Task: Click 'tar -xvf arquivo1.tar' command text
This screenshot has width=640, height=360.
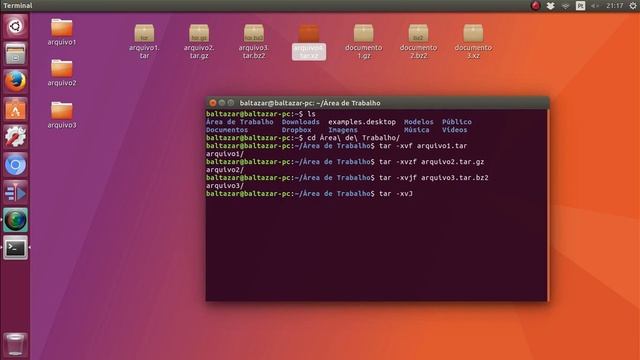Action: (x=423, y=146)
